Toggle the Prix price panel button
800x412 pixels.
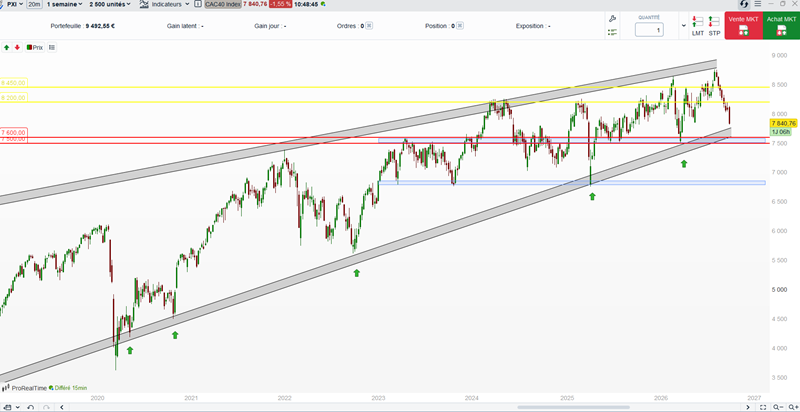point(35,47)
